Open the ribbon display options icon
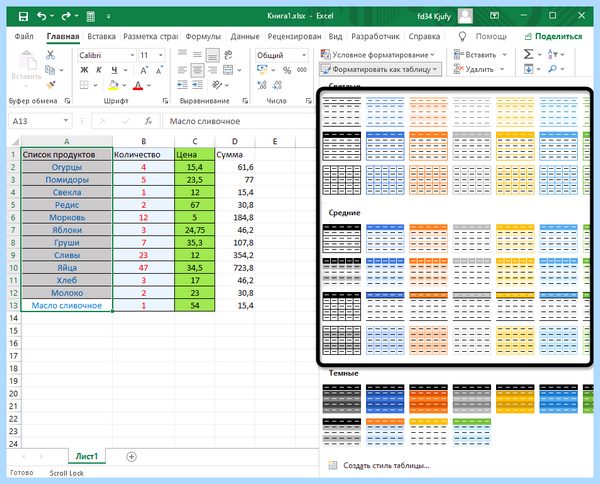This screenshot has height=484, width=600. coord(494,16)
